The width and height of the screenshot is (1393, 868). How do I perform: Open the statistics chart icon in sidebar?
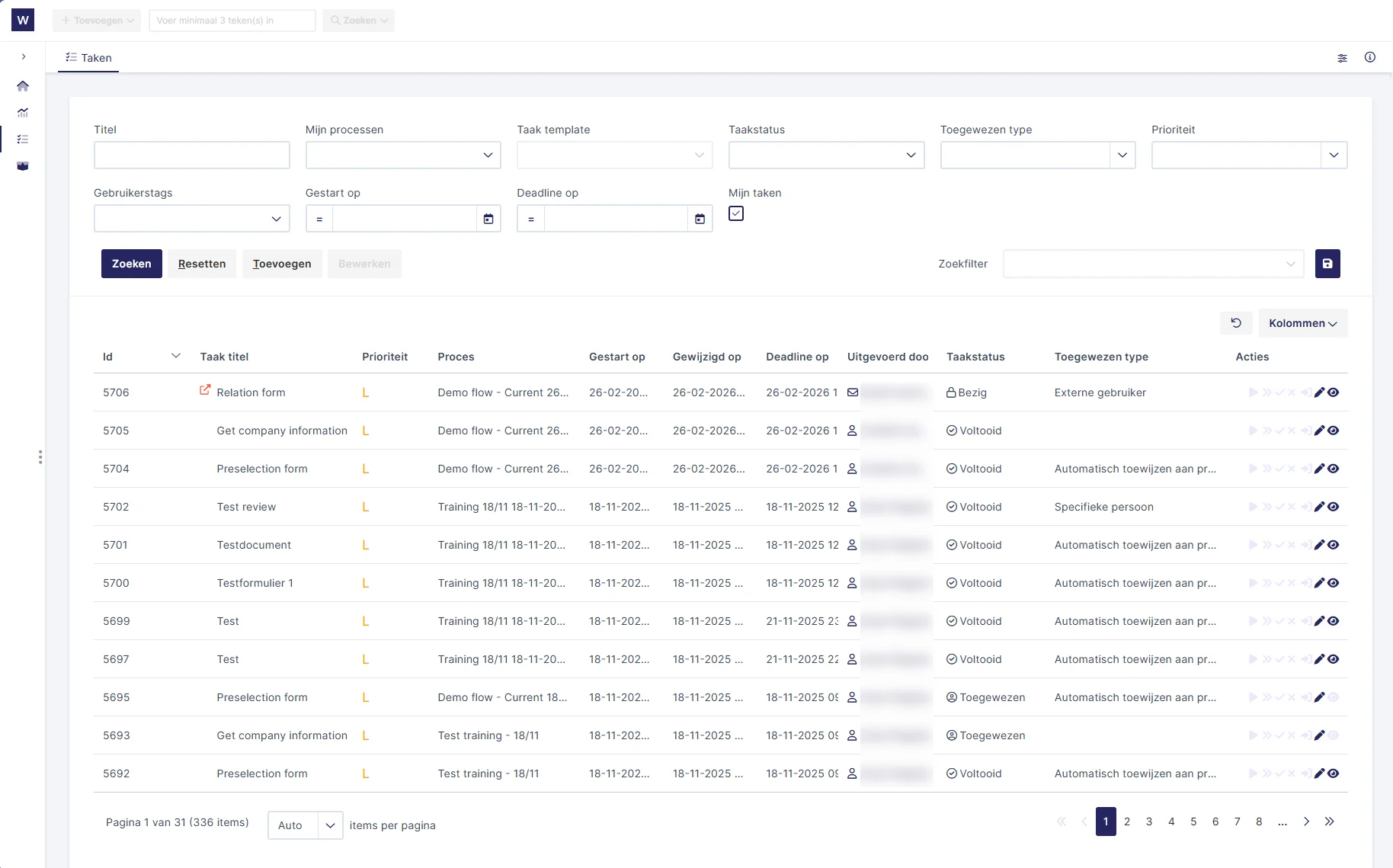pos(23,112)
